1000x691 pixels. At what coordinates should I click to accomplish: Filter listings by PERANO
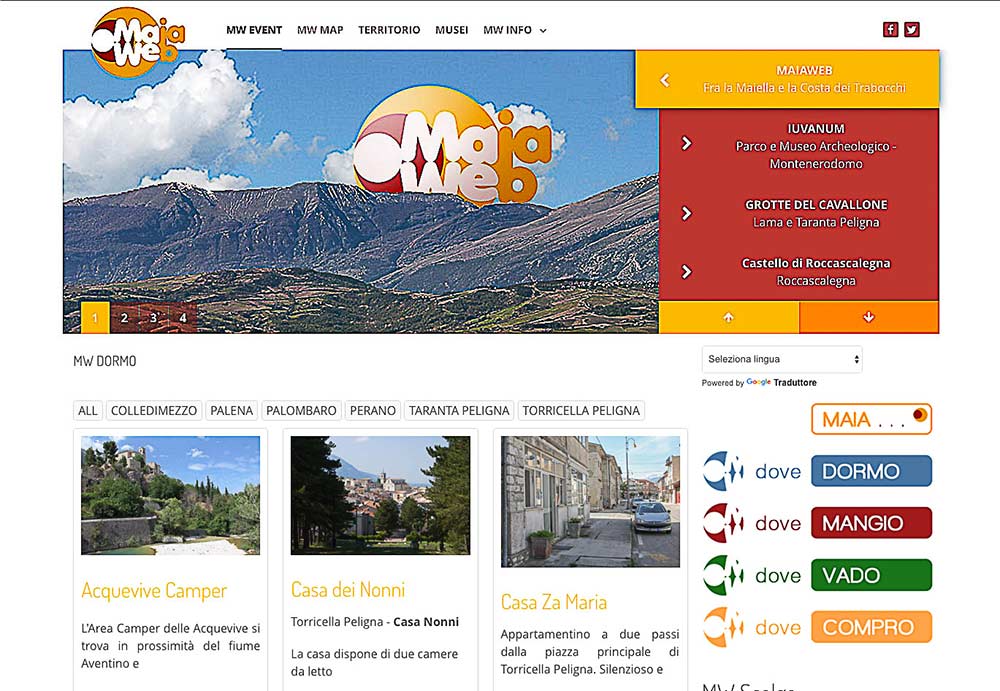(x=373, y=411)
